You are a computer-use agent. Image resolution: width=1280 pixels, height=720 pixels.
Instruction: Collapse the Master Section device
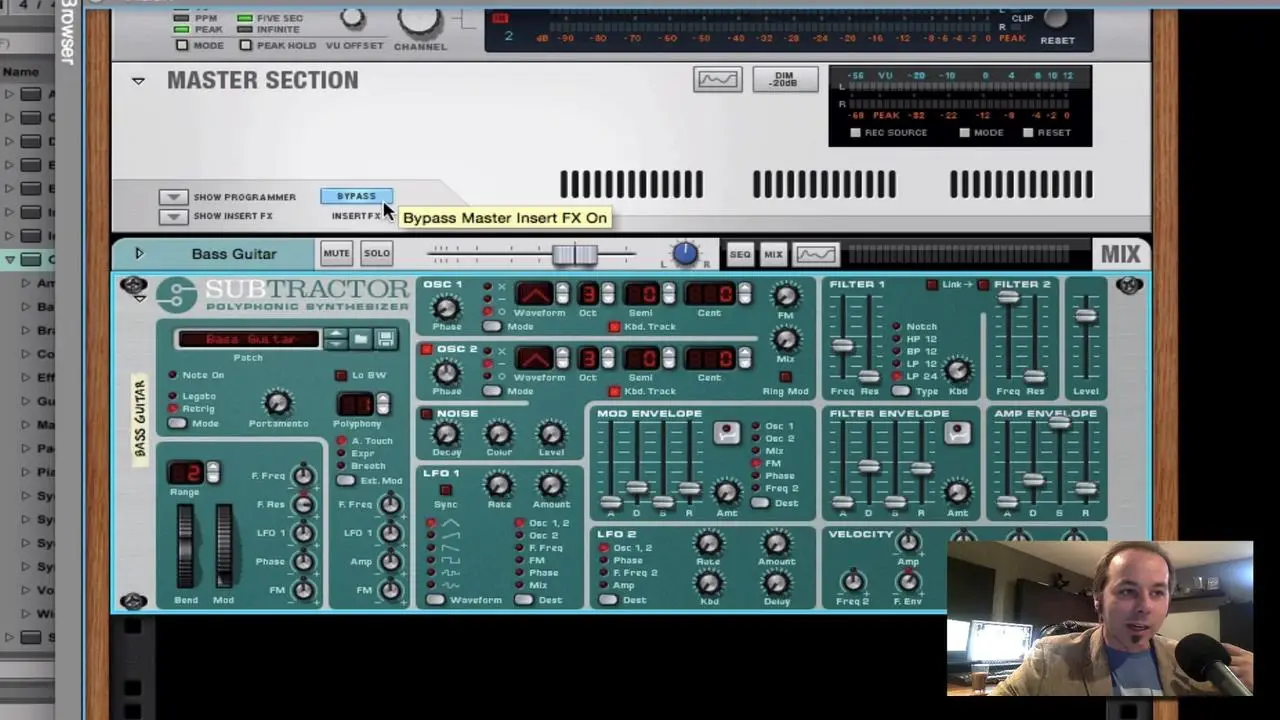tap(138, 81)
